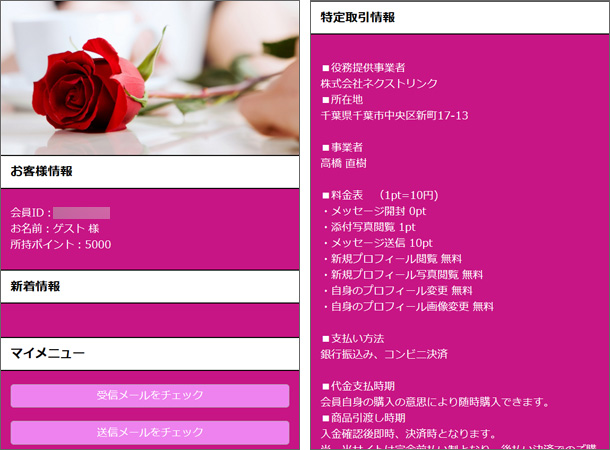Click the メッセージ送信 10pt entry
The height and width of the screenshot is (450, 610).
click(377, 243)
